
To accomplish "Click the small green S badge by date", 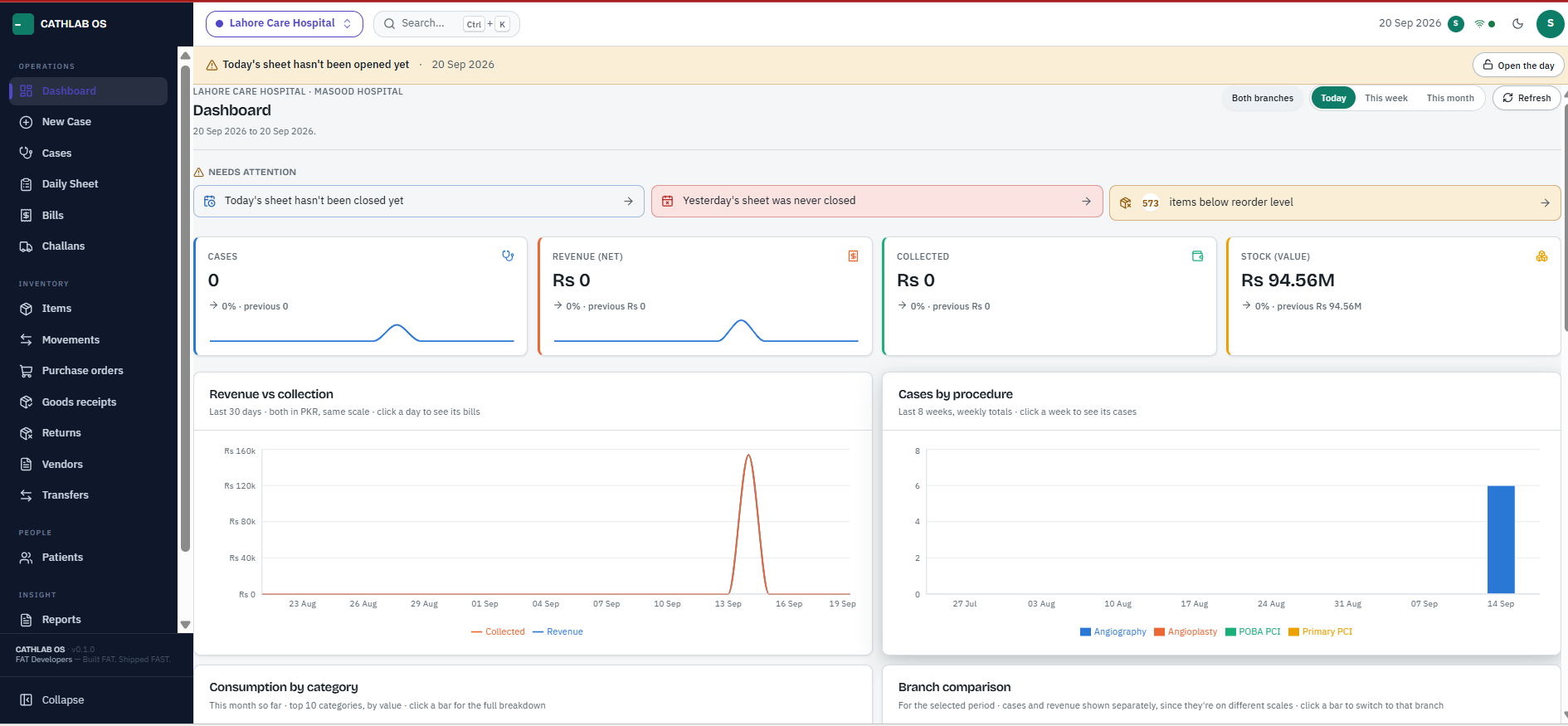I will (x=1455, y=23).
